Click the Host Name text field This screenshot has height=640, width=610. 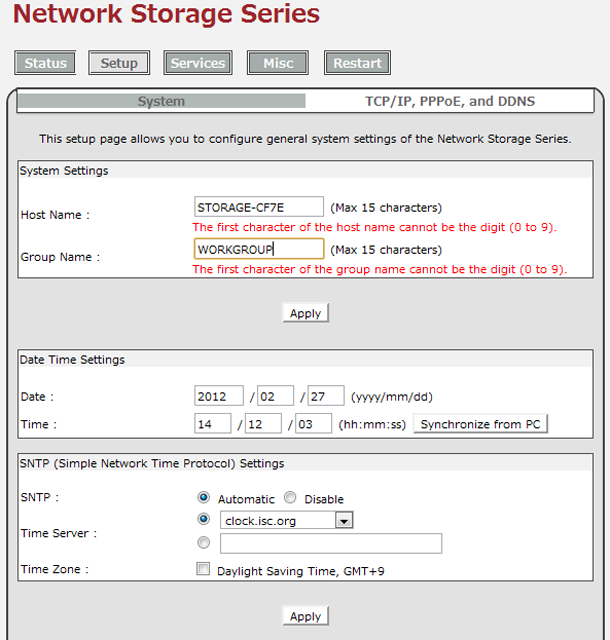[x=259, y=207]
